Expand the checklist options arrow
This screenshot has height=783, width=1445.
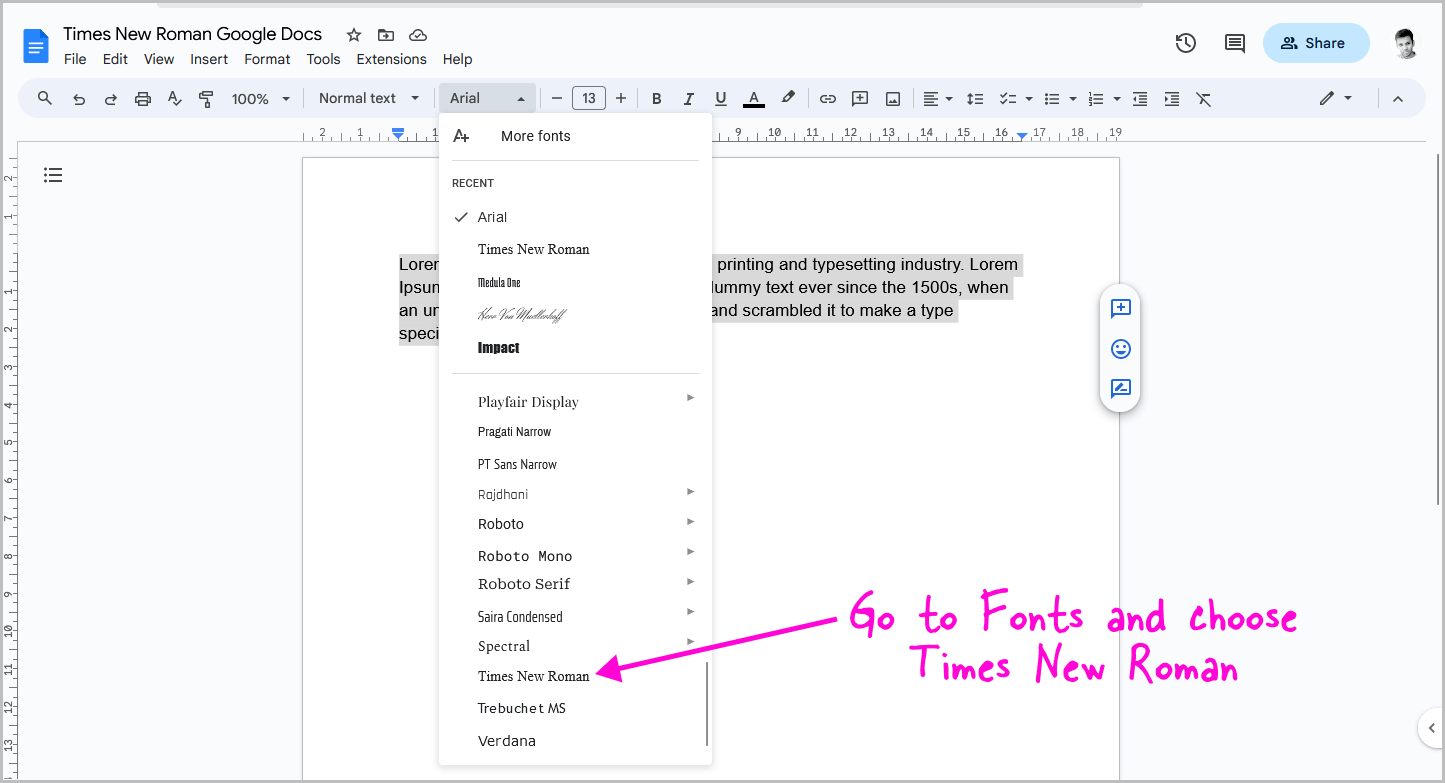pos(1028,99)
